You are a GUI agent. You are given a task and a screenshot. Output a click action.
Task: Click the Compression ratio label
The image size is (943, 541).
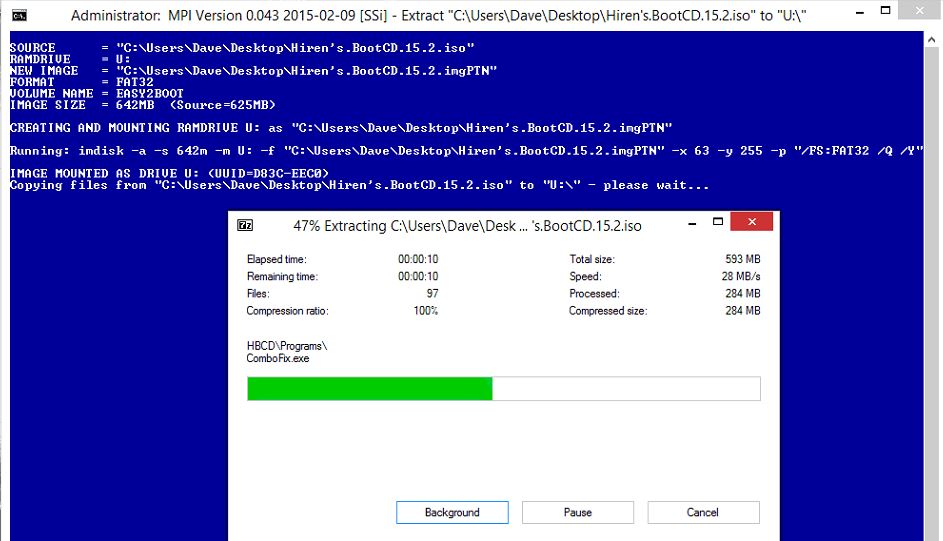coord(287,311)
